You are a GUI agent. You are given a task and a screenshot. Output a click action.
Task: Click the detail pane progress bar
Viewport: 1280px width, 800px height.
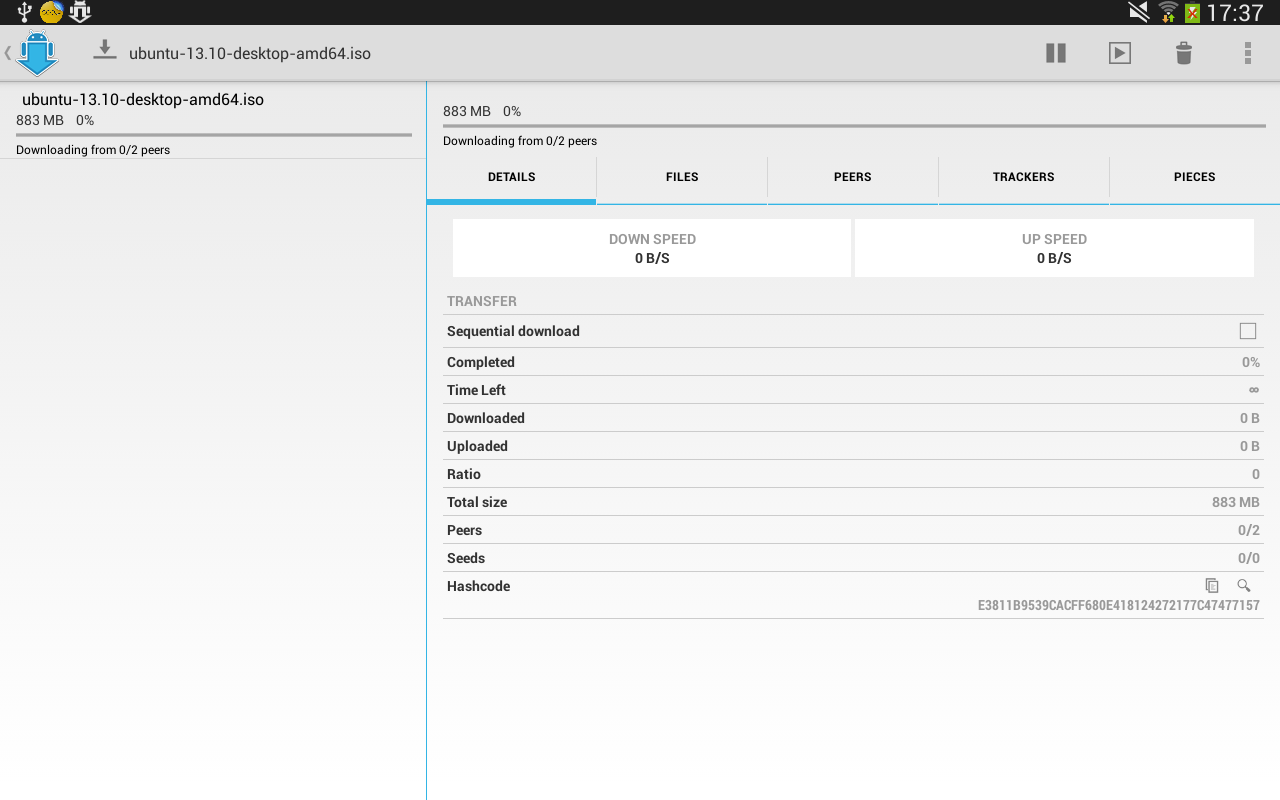point(854,126)
